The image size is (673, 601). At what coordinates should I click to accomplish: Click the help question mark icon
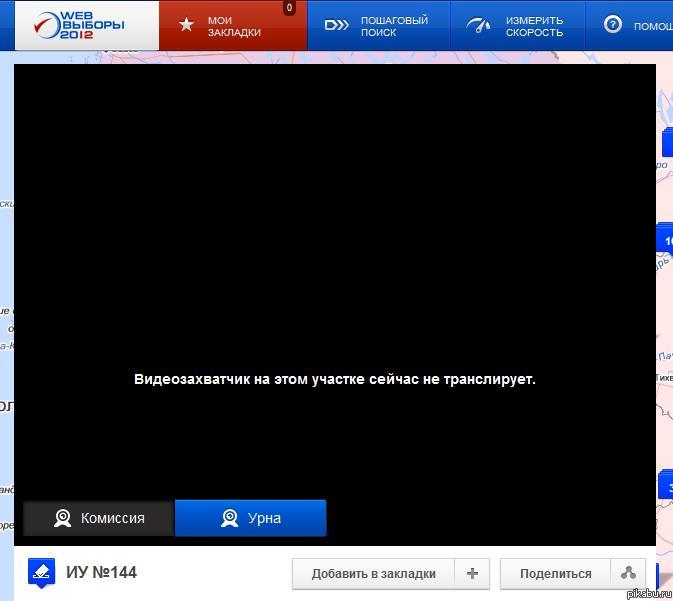[x=612, y=24]
